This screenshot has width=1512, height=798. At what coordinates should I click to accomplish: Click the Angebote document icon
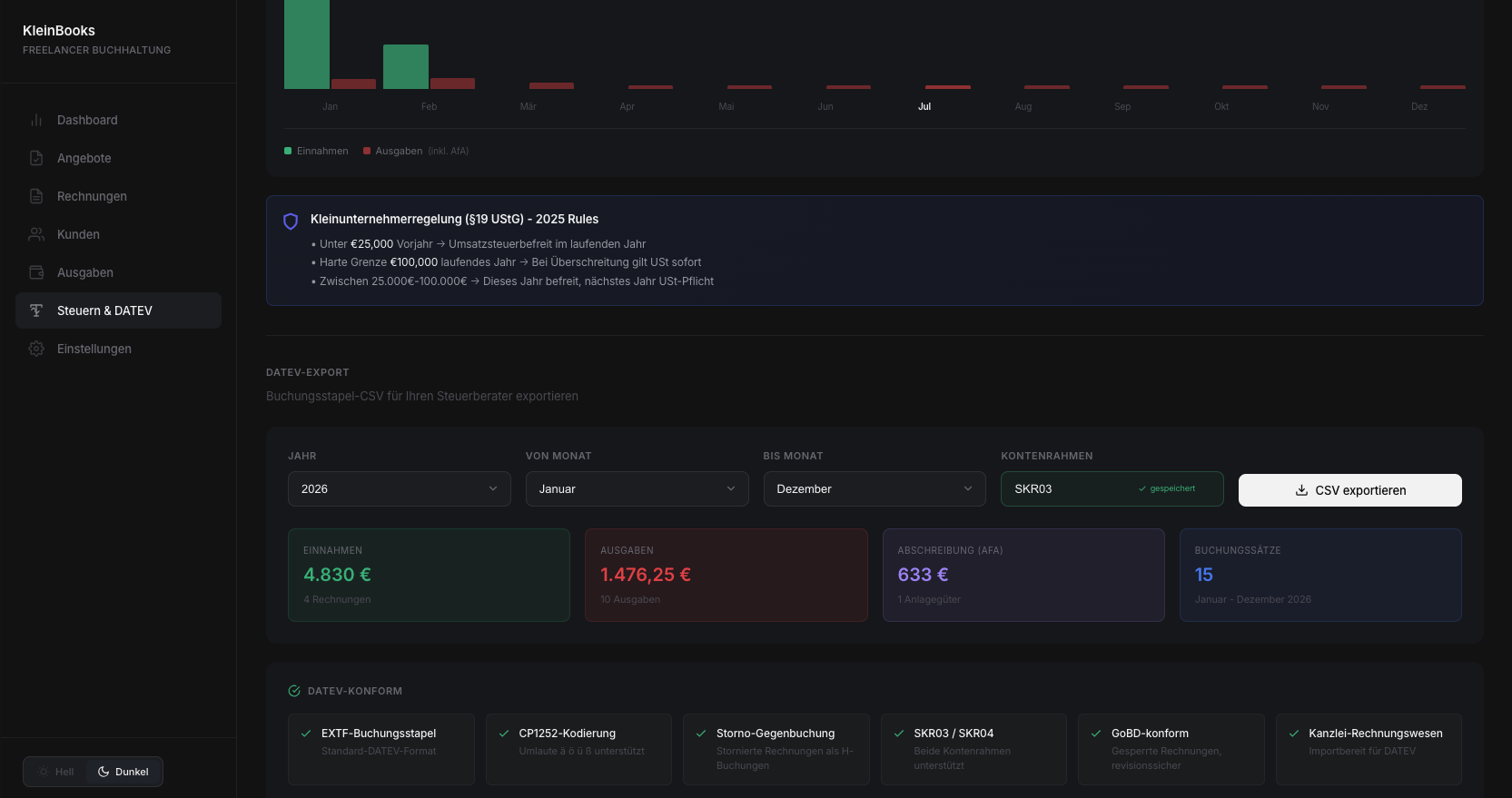[x=36, y=158]
